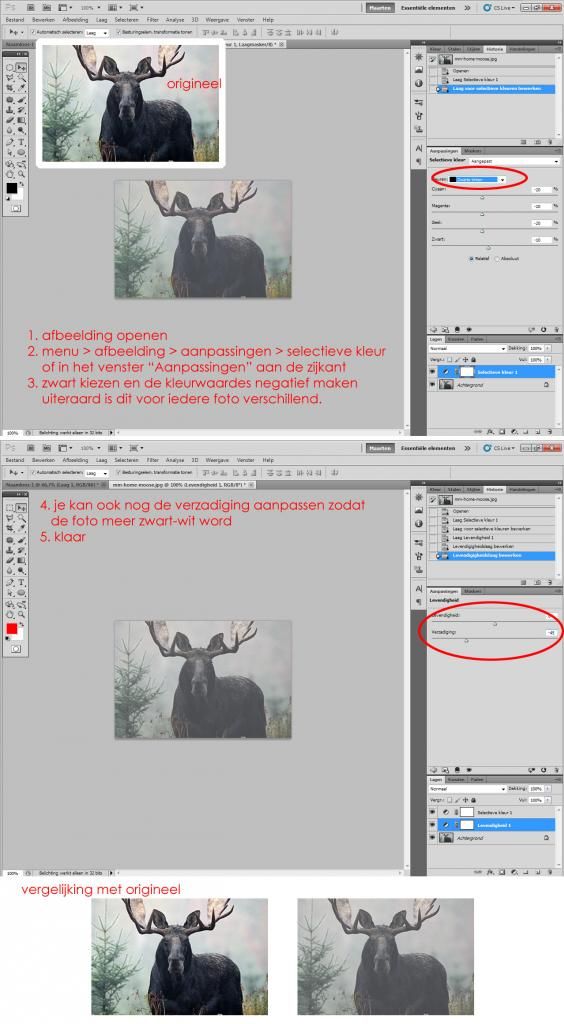Image resolution: width=564 pixels, height=1024 pixels.
Task: Open the Afbeelding menu in top window
Action: [x=75, y=20]
